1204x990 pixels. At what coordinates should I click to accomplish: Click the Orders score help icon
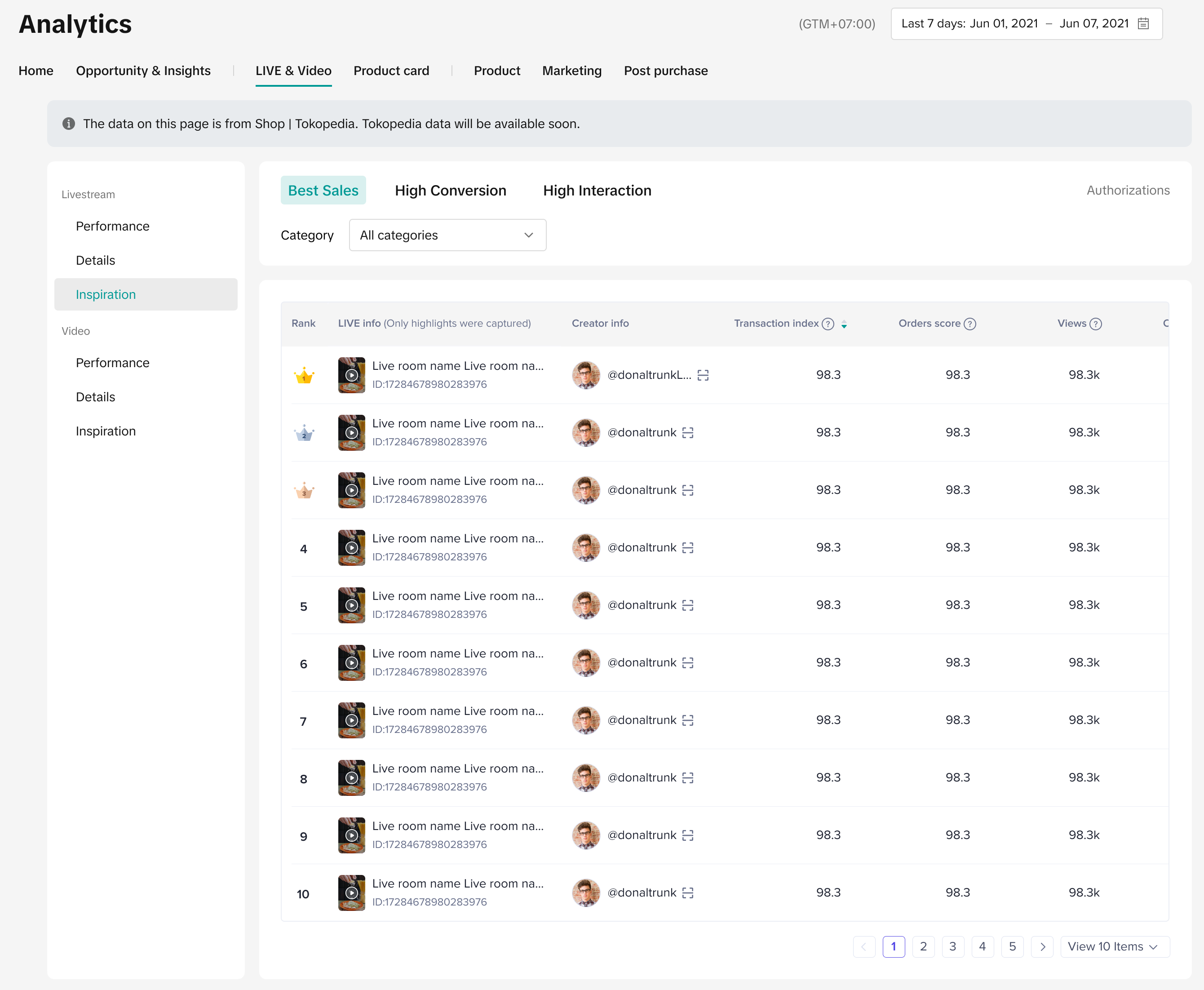[x=969, y=324]
